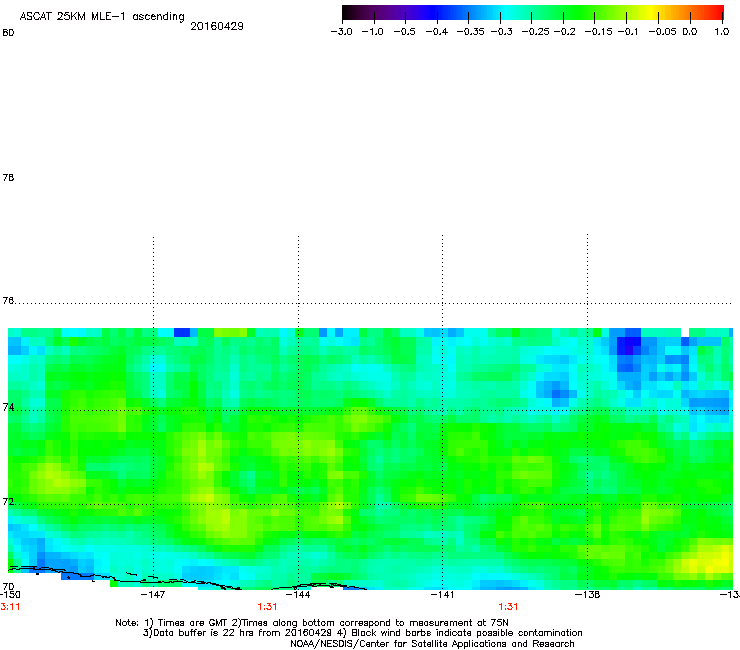Click the colorbar label -0.15

(x=598, y=32)
